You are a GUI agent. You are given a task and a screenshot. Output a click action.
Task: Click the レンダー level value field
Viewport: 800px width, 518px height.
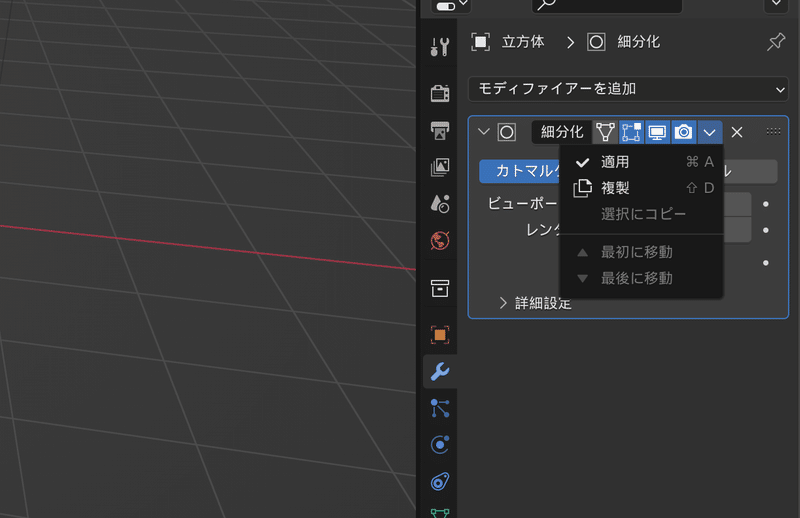point(737,230)
